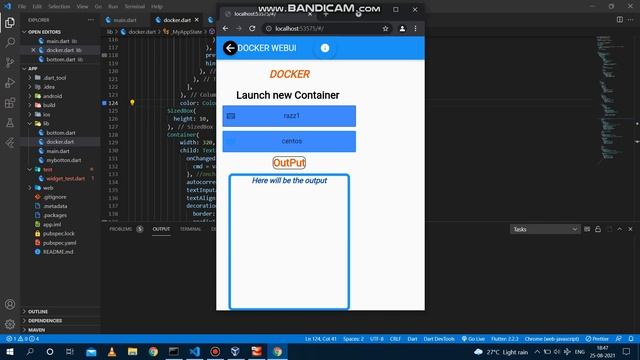Click the errors and warnings status indicator
Screen dimensions: 640x360
click(x=23, y=339)
